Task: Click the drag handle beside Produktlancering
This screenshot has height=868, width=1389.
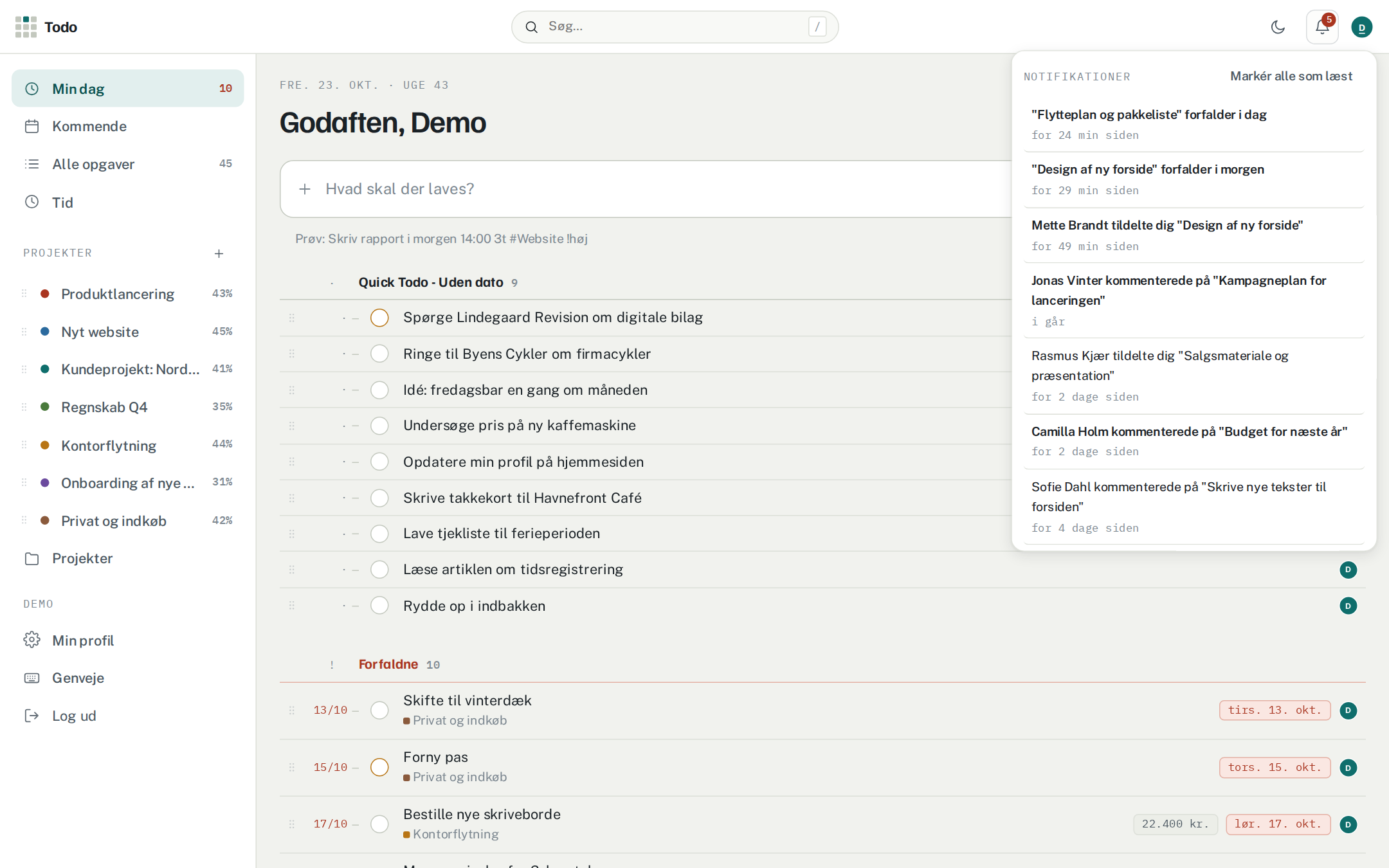Action: (x=24, y=294)
